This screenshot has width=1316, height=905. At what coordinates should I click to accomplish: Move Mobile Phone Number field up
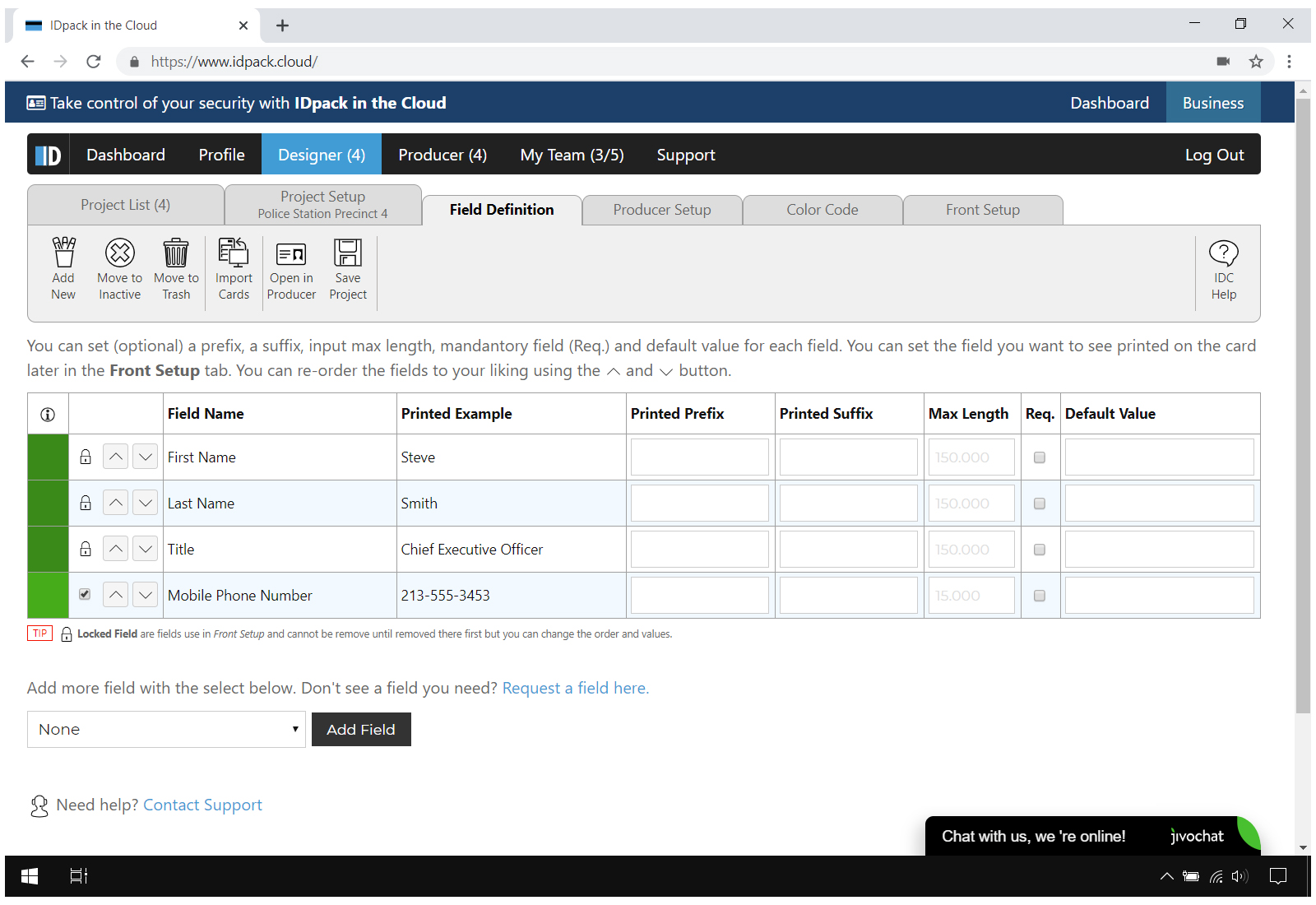[x=116, y=595]
